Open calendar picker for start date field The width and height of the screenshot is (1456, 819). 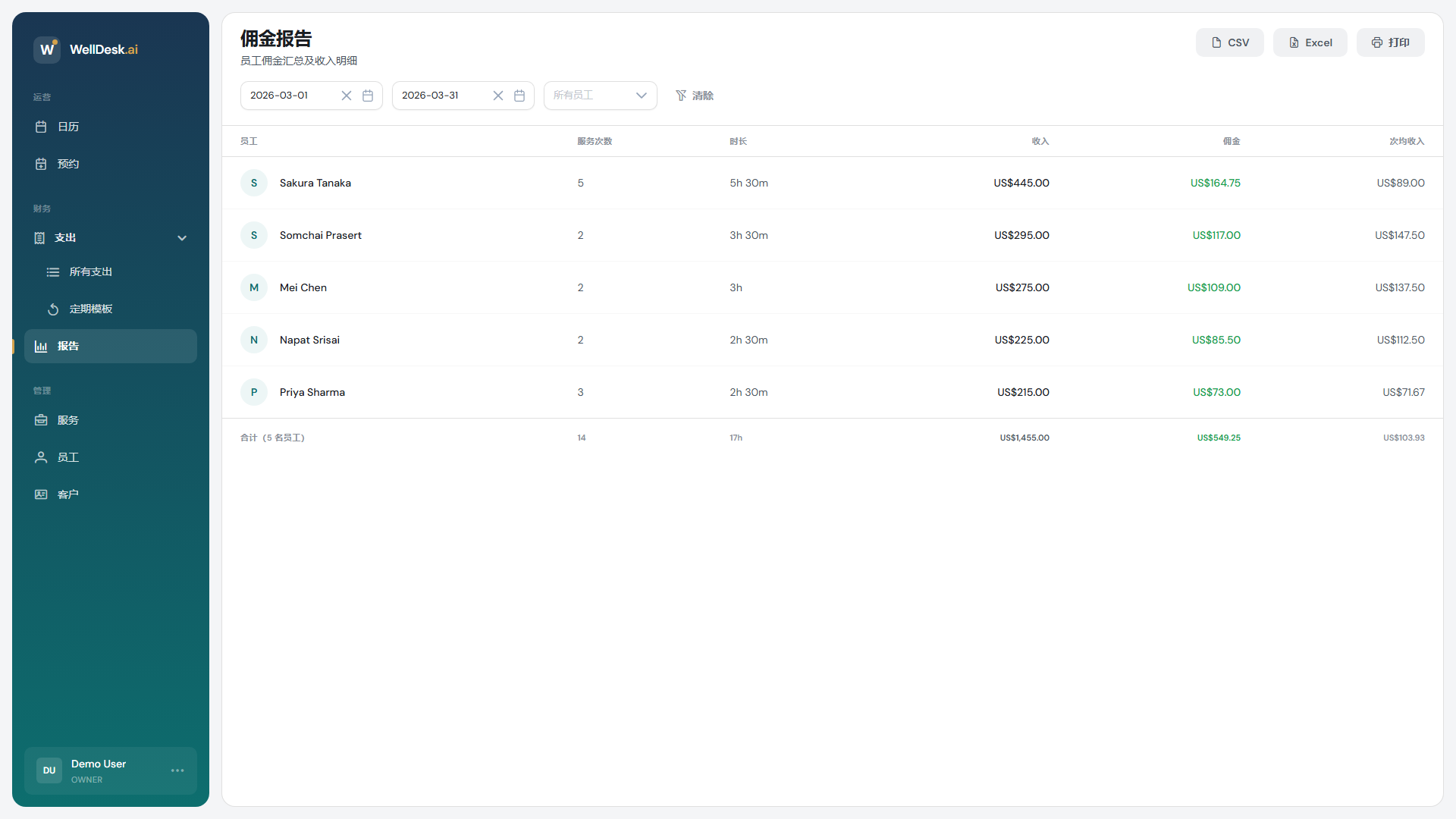click(x=368, y=96)
